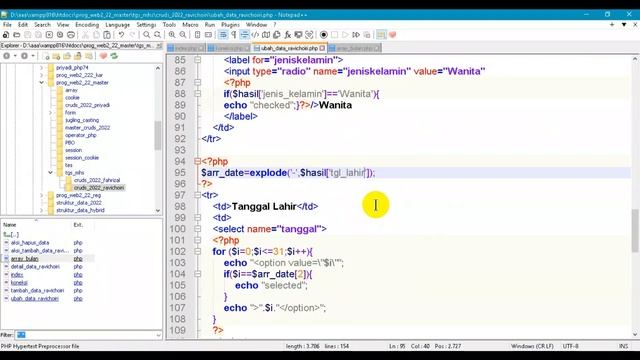Click Explorer panel refresh icon

(114, 56)
